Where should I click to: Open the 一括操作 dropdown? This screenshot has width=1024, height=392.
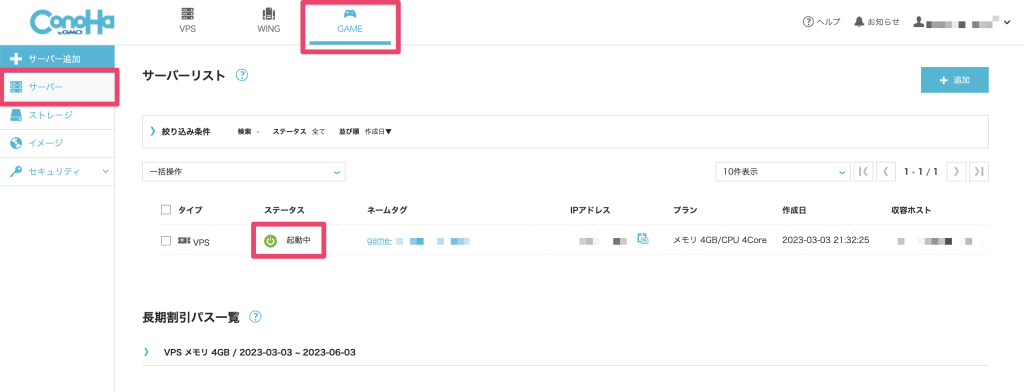pyautogui.click(x=244, y=172)
